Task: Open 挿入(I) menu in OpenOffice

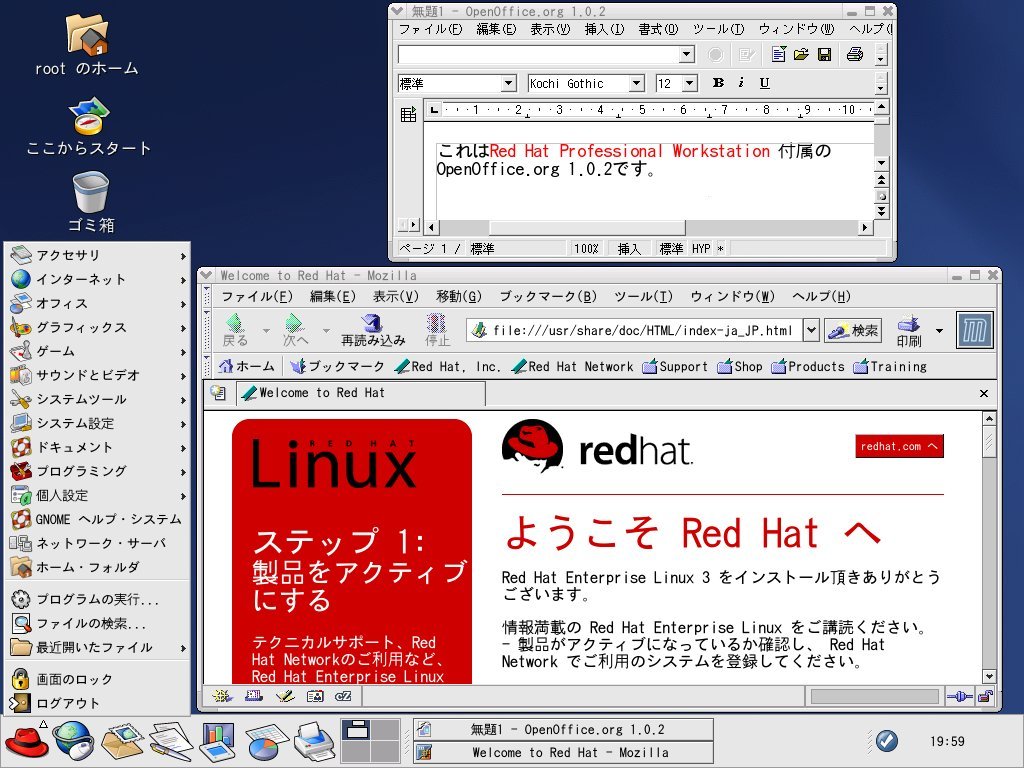Action: pos(604,29)
